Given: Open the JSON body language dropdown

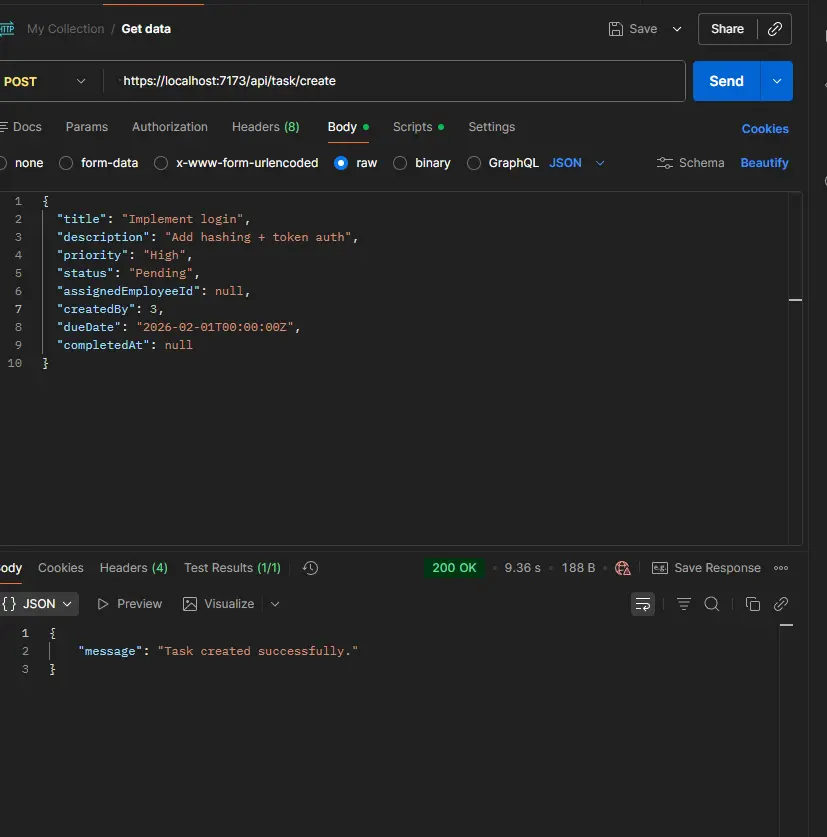Looking at the screenshot, I should (x=577, y=163).
